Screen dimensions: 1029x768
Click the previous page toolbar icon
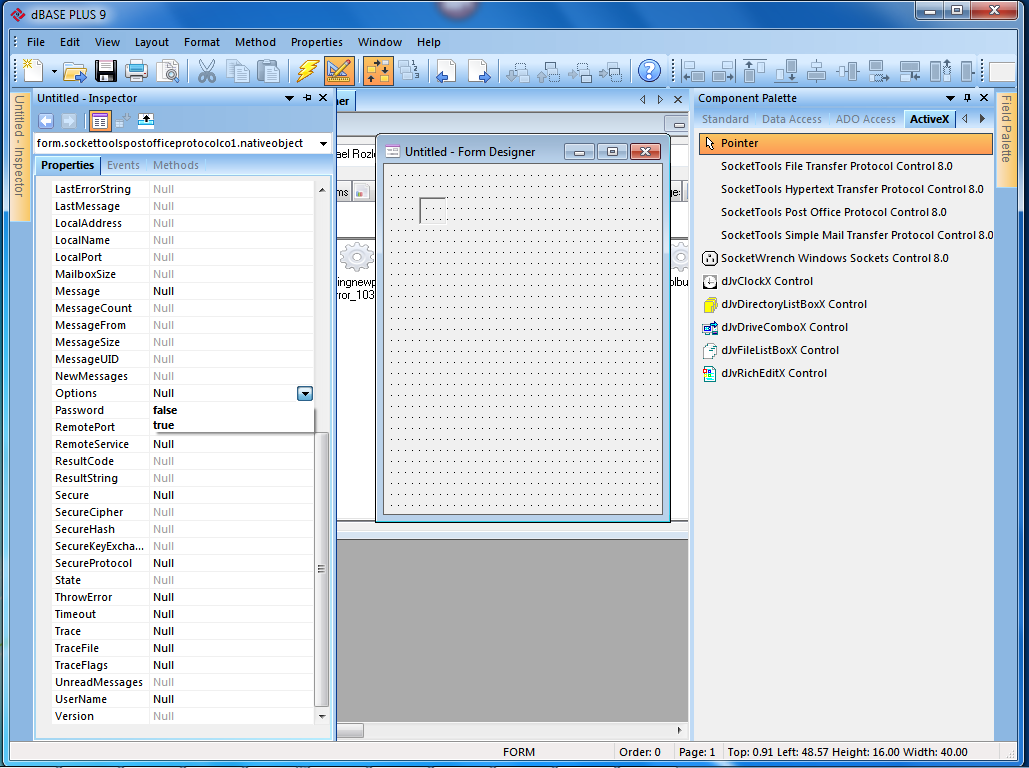click(447, 71)
